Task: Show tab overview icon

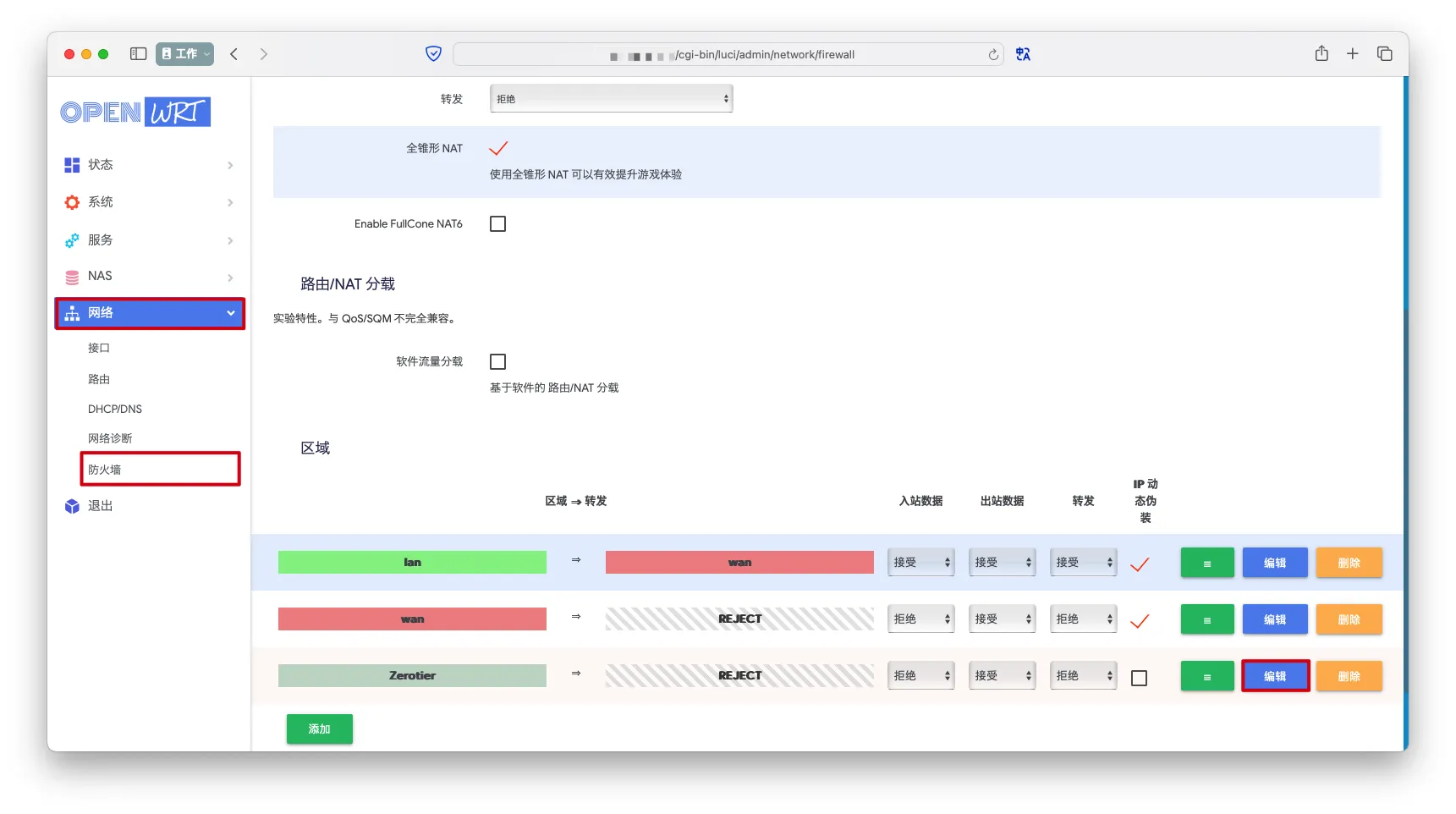Action: click(x=1384, y=54)
